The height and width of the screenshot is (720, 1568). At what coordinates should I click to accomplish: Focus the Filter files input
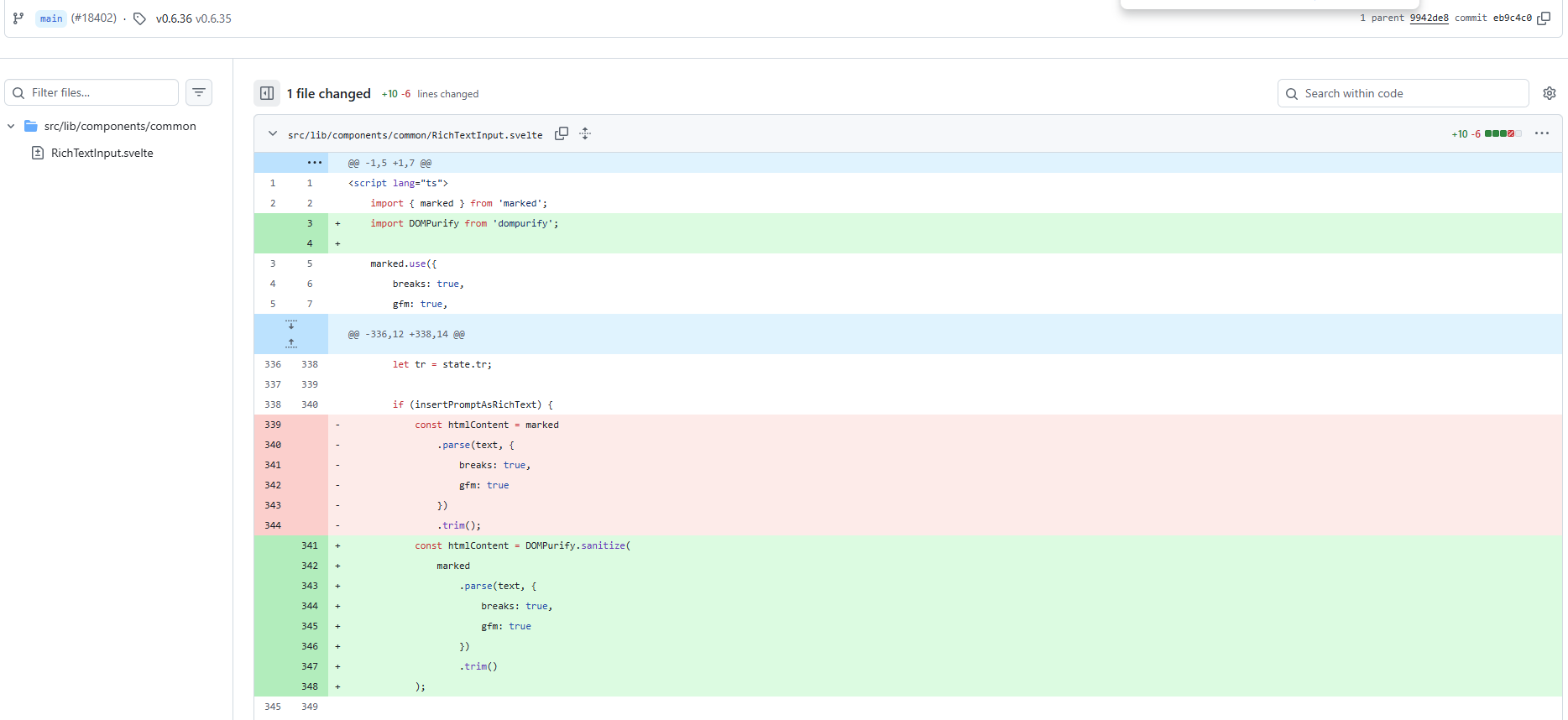(x=91, y=92)
